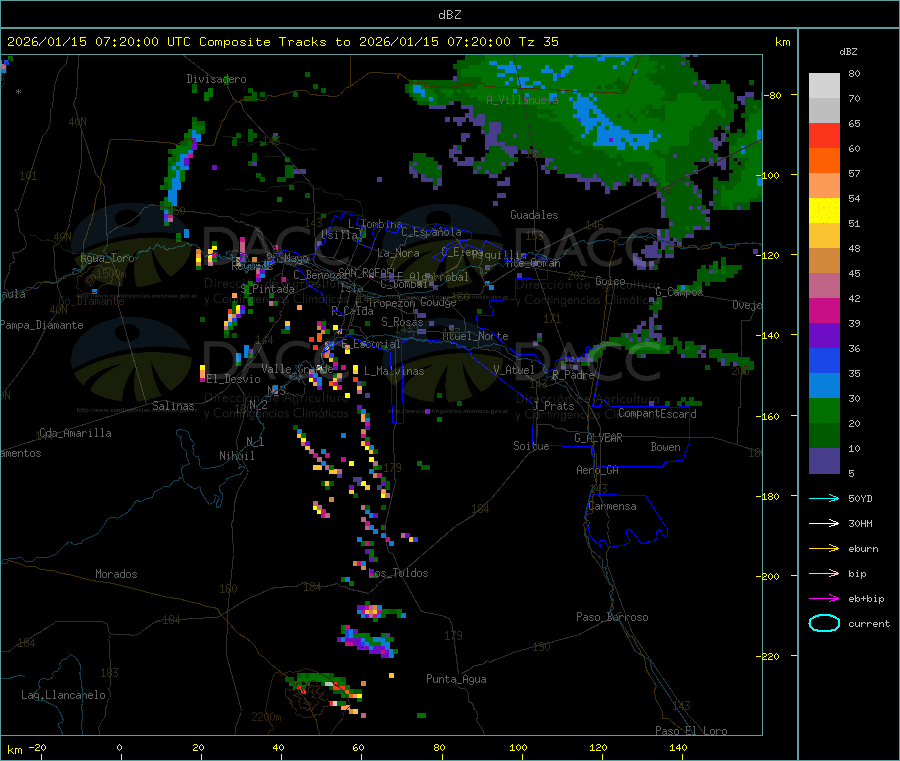Image resolution: width=900 pixels, height=761 pixels.
Task: Click the Punta_Agua map label
Action: 456,680
